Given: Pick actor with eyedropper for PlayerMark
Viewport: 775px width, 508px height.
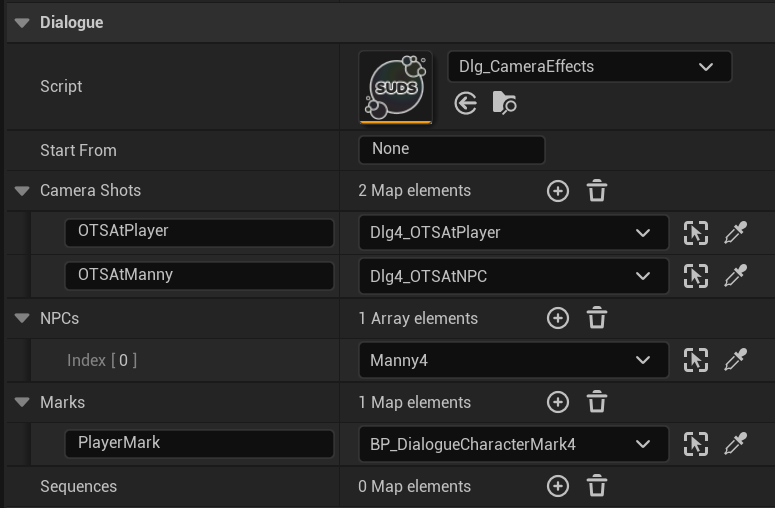Looking at the screenshot, I should point(735,445).
